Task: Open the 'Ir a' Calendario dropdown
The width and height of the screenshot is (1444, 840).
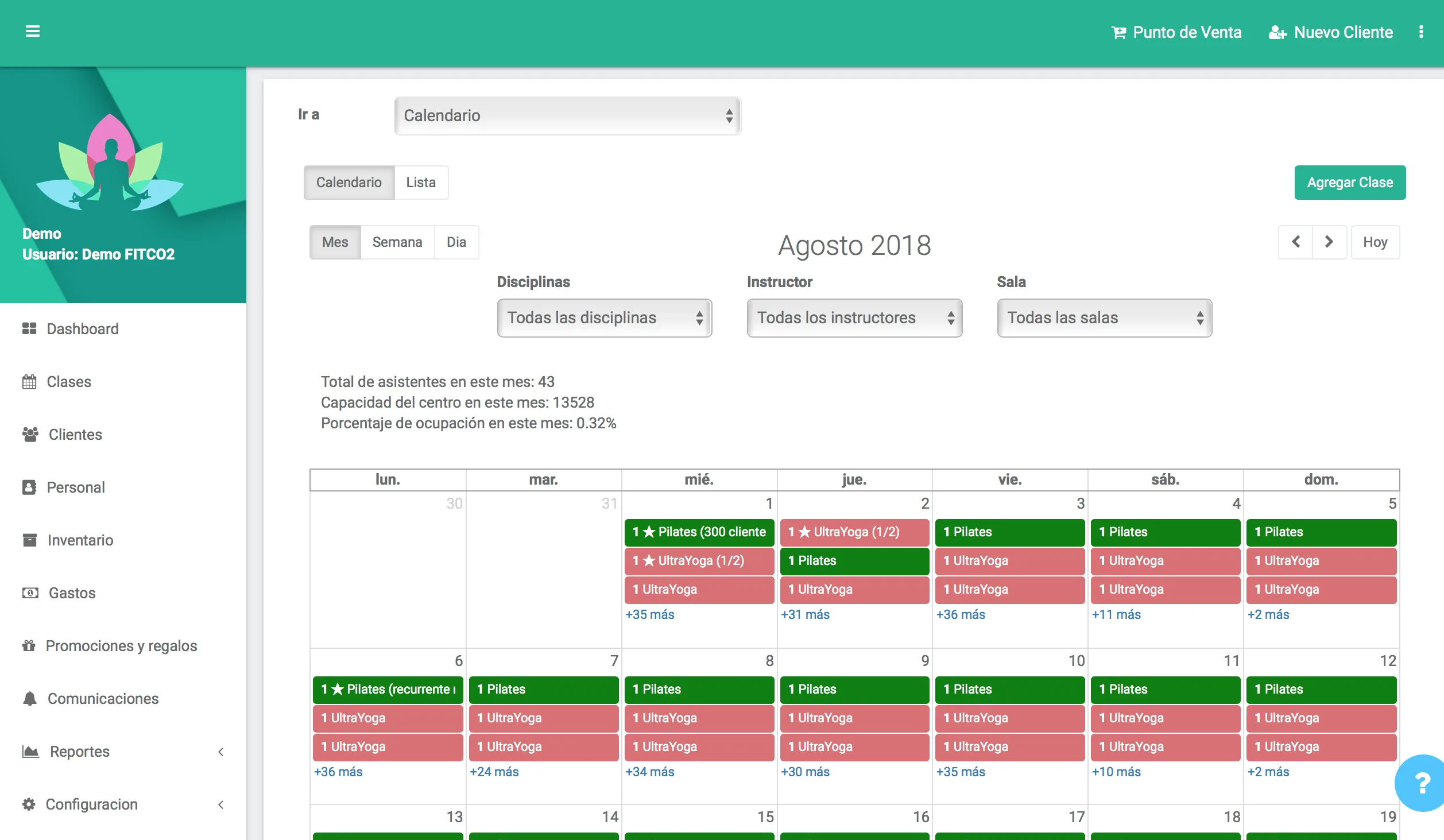Action: (x=567, y=115)
